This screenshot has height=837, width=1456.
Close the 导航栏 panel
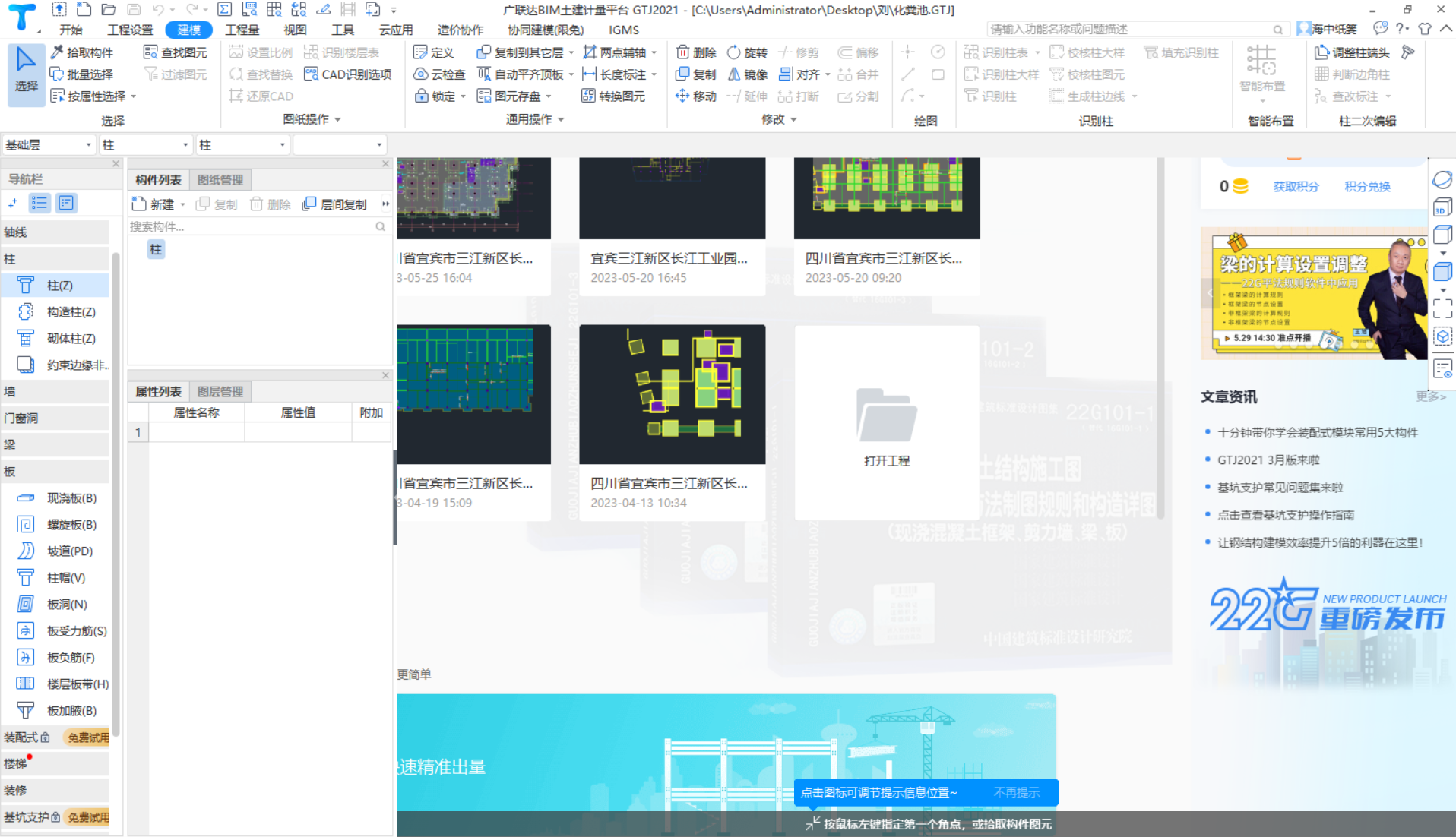[116, 164]
